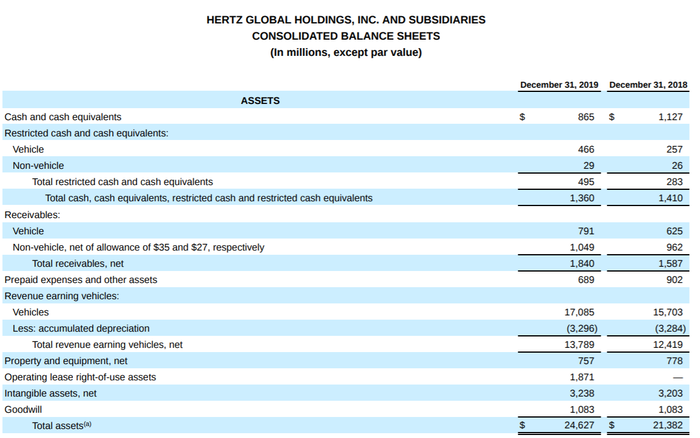Select the 'CONSOLIDATED BALANCE SHEETS' heading
Image resolution: width=700 pixels, height=438 pixels.
pyautogui.click(x=346, y=36)
